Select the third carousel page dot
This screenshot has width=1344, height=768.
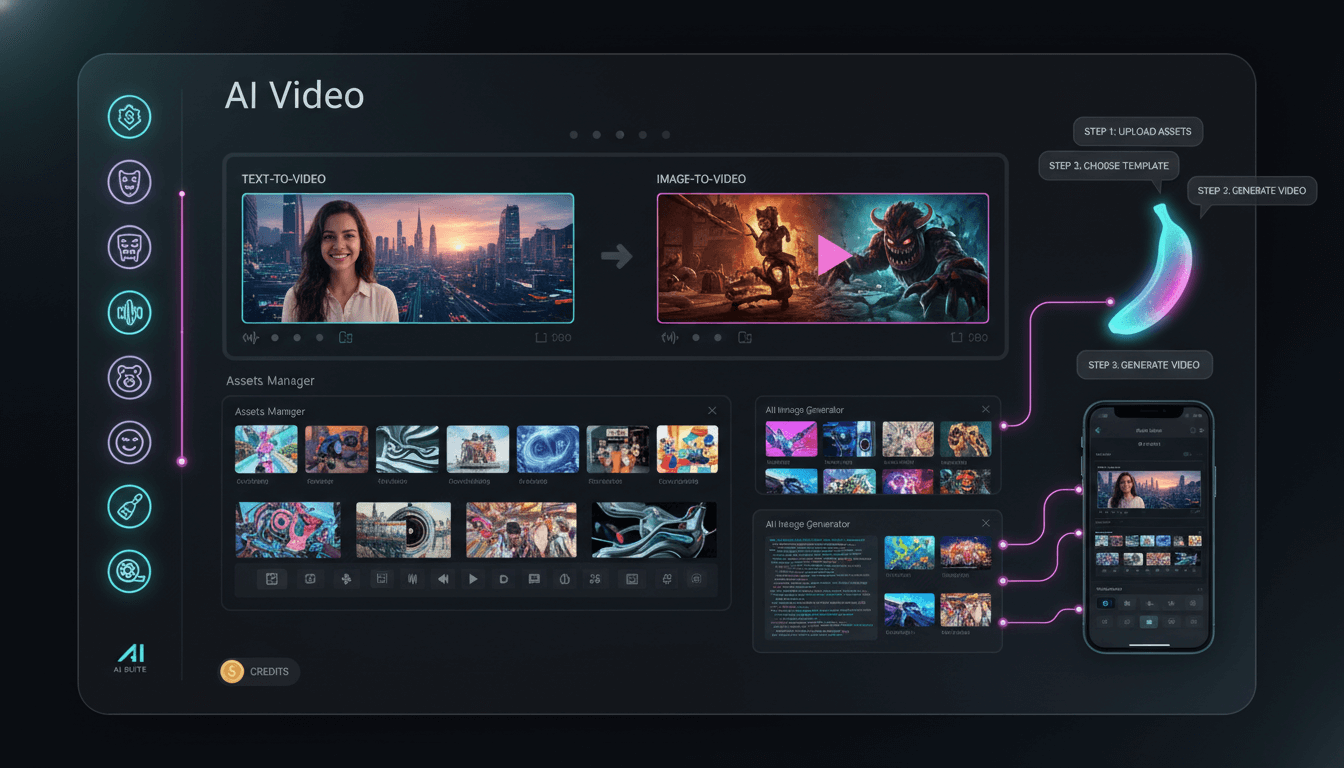[620, 134]
